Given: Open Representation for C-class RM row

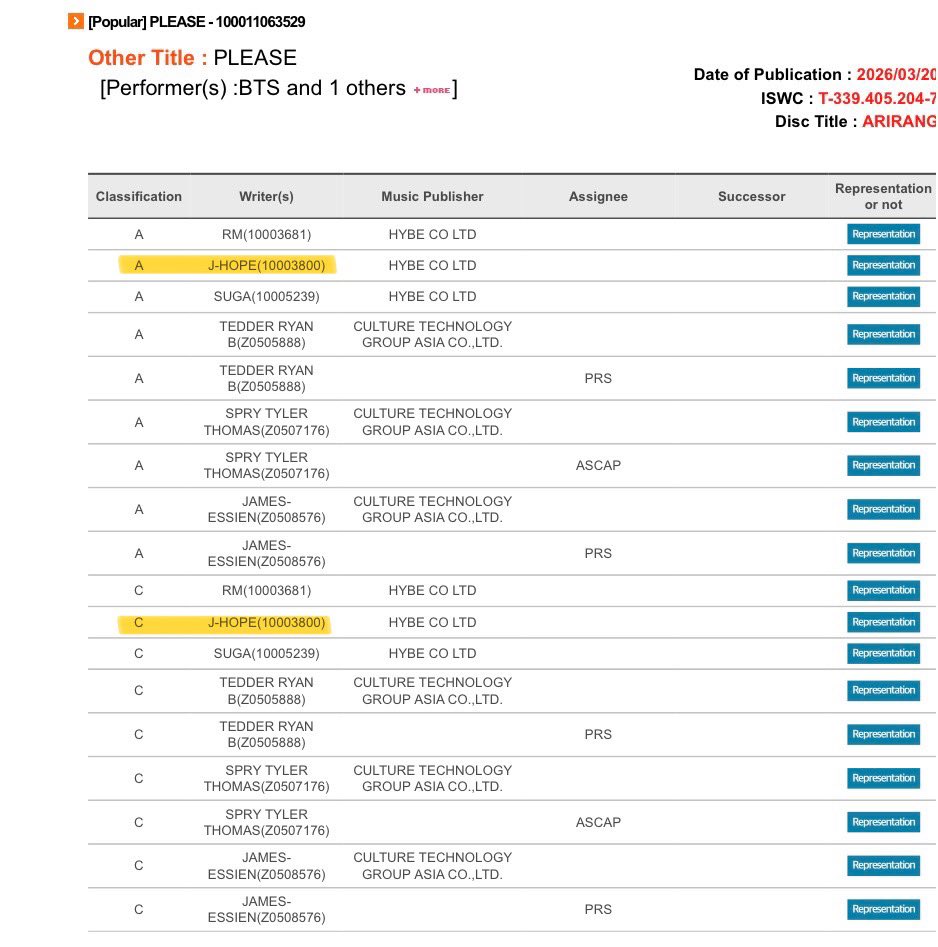Looking at the screenshot, I should coord(883,591).
